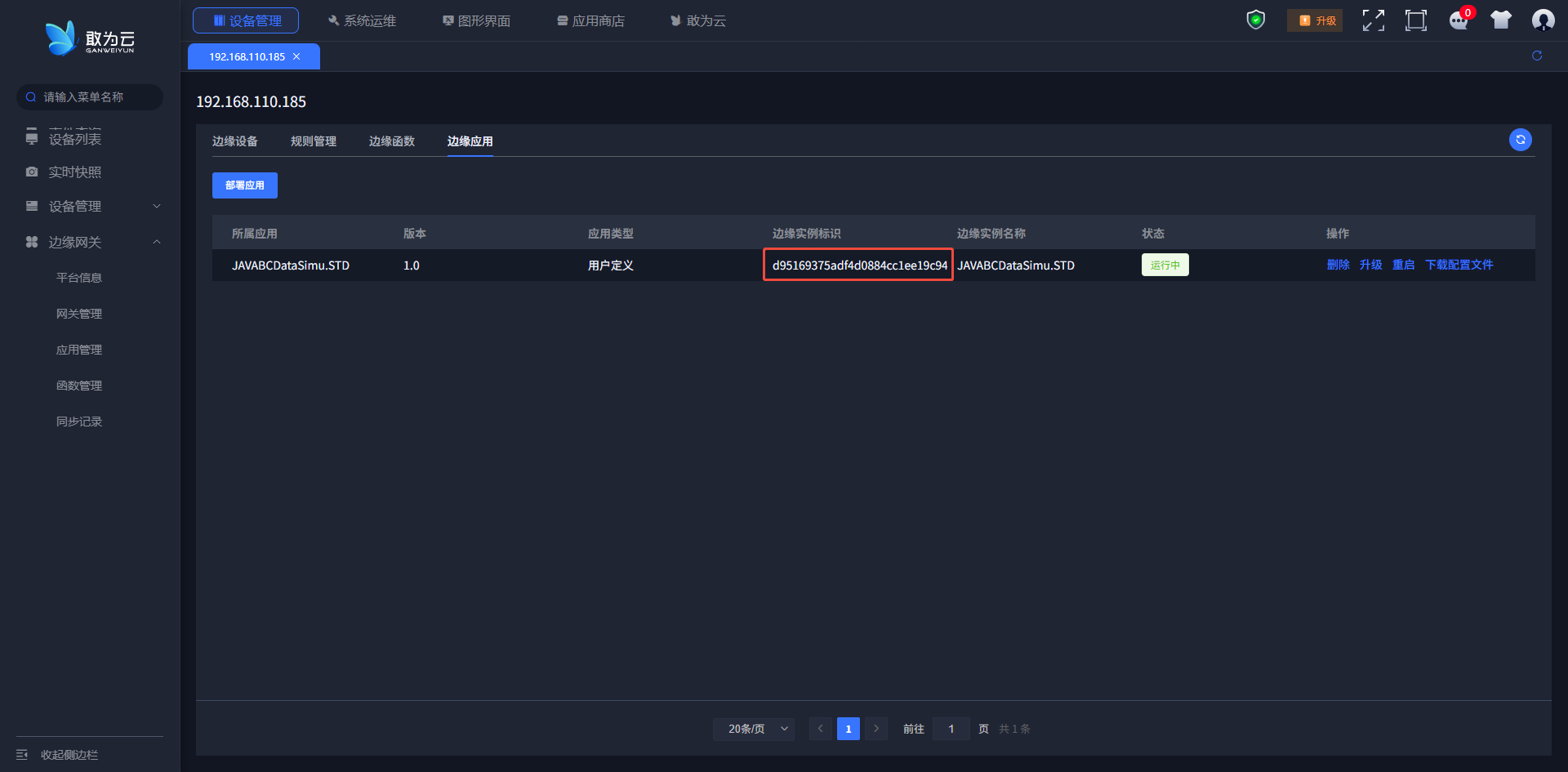Click 删除 for JAVABCDataSimu.STD

coord(1338,265)
